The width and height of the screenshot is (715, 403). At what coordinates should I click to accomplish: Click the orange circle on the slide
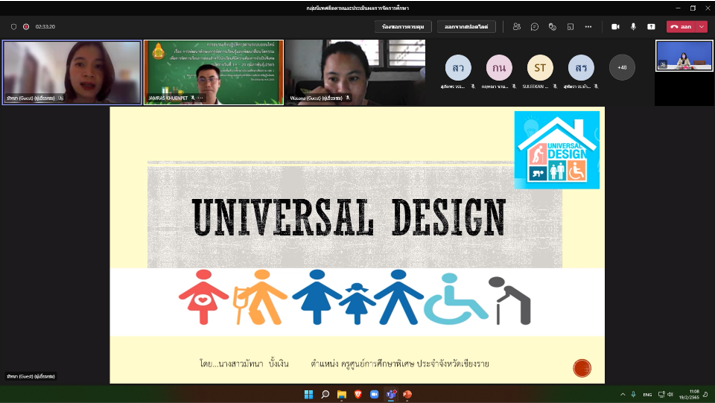[x=582, y=368]
